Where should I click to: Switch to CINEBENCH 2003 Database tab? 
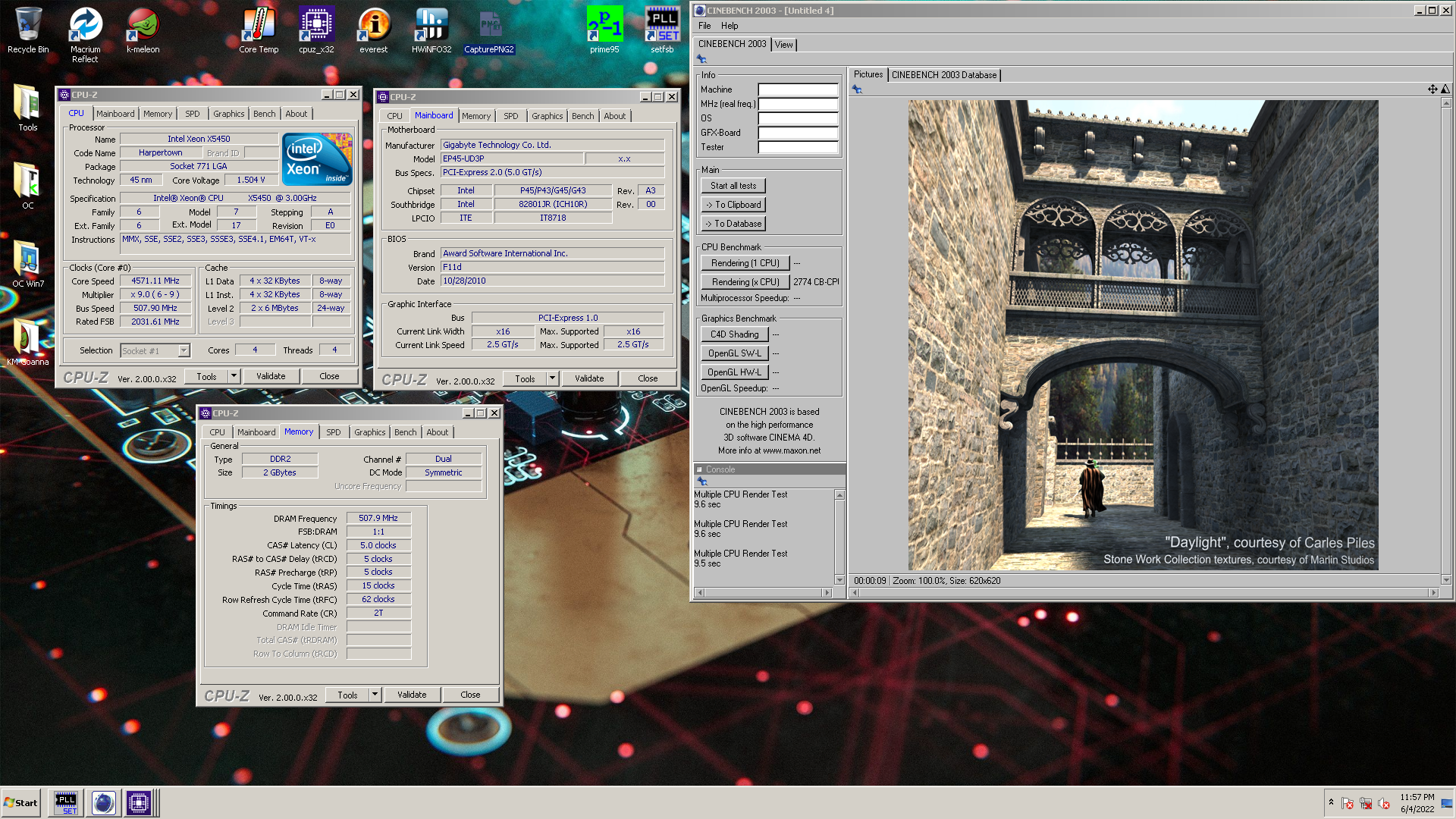(944, 75)
